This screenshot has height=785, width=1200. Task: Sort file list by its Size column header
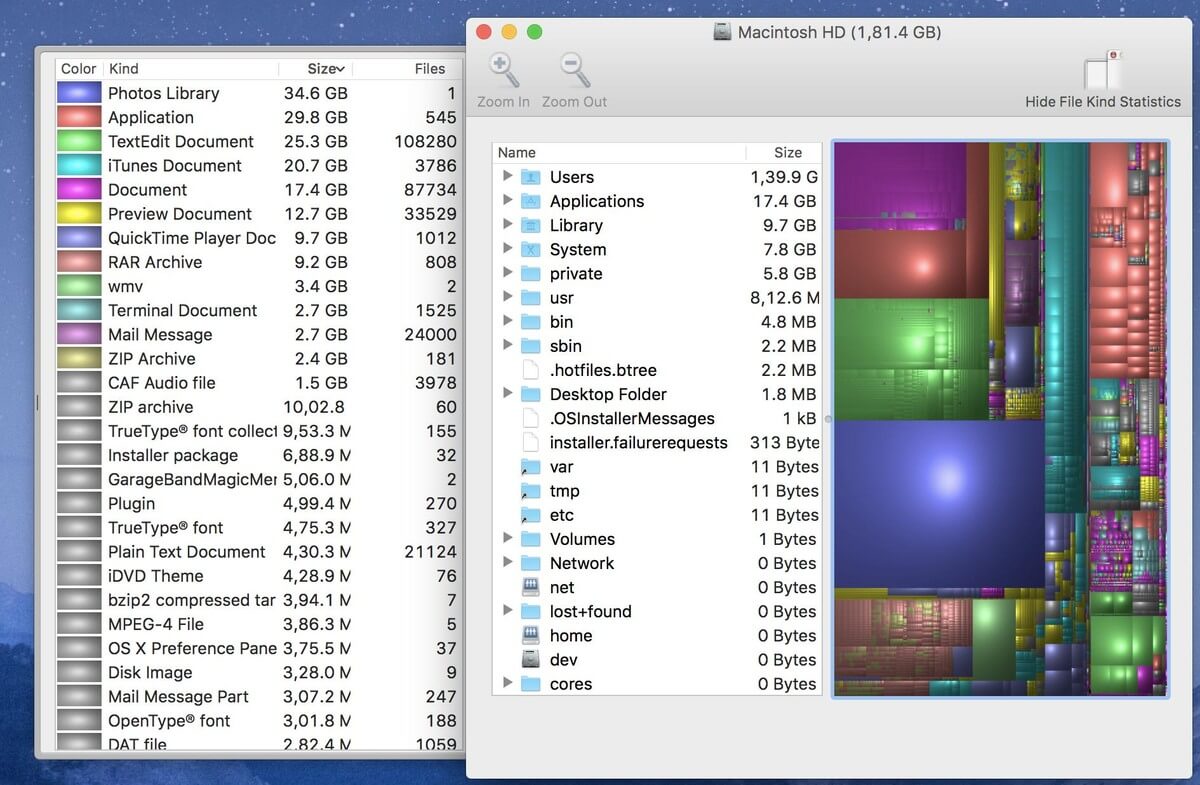click(784, 153)
